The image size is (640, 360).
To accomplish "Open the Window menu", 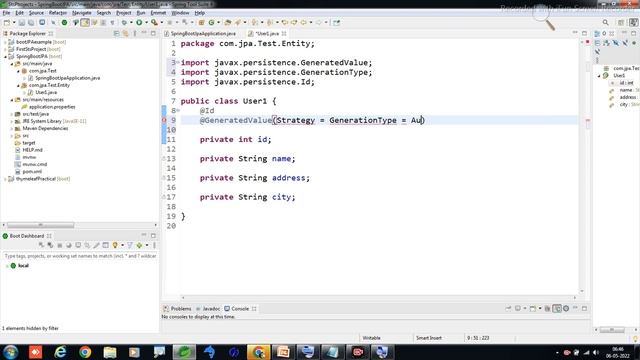I will click(180, 13).
